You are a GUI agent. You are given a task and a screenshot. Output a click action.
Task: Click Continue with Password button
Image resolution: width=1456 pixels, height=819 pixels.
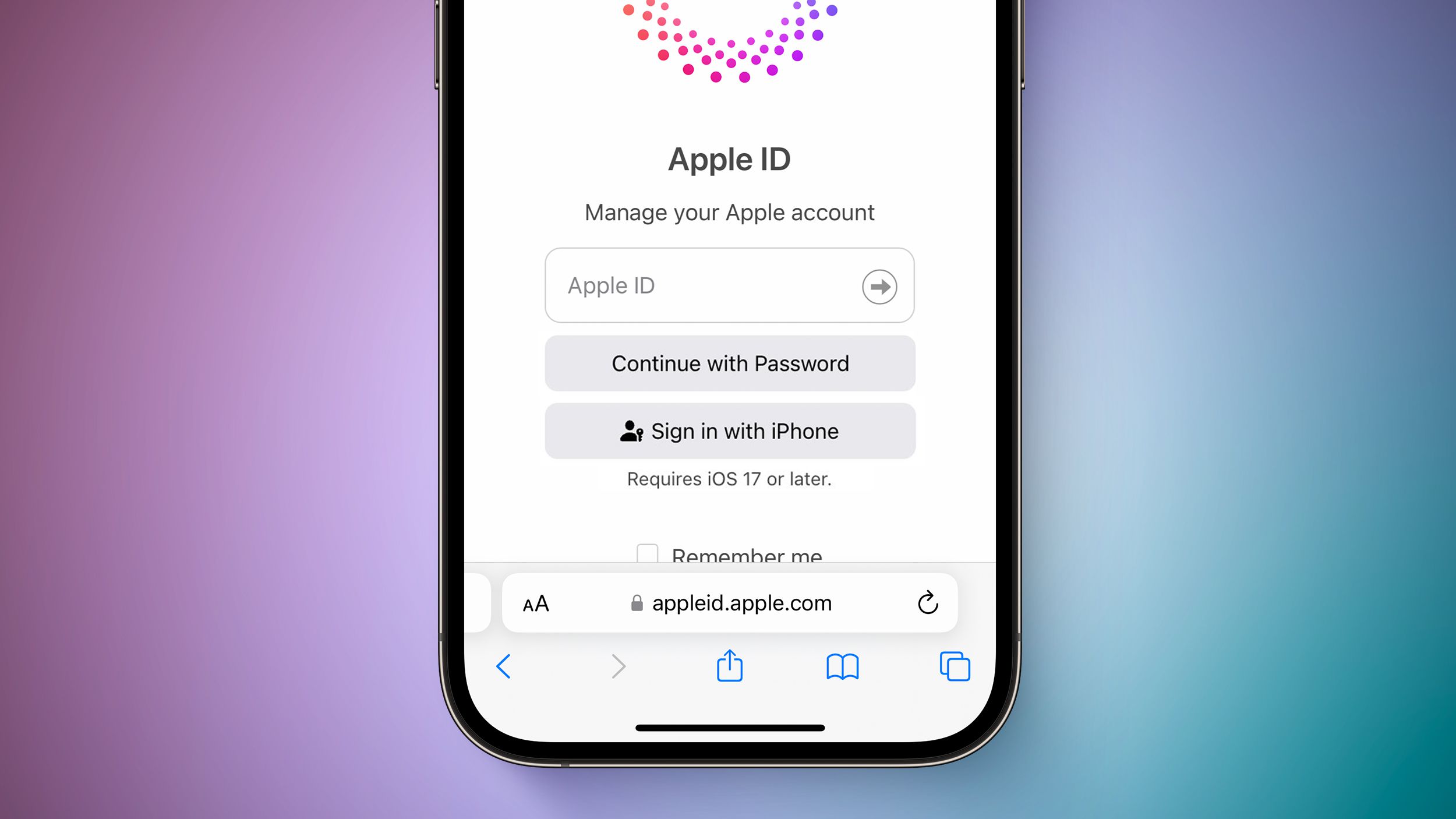click(x=729, y=362)
